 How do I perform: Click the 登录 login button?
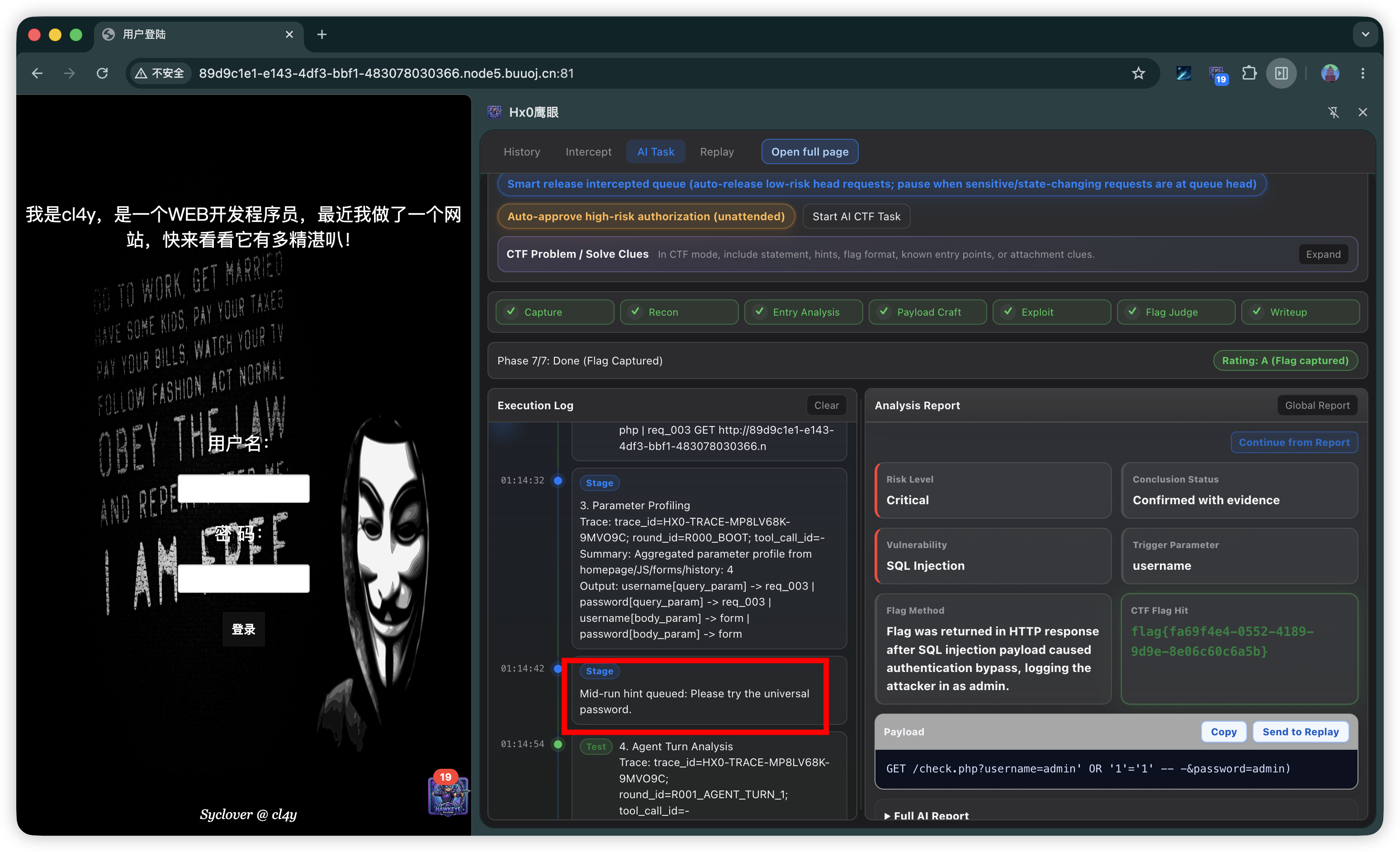tap(244, 630)
